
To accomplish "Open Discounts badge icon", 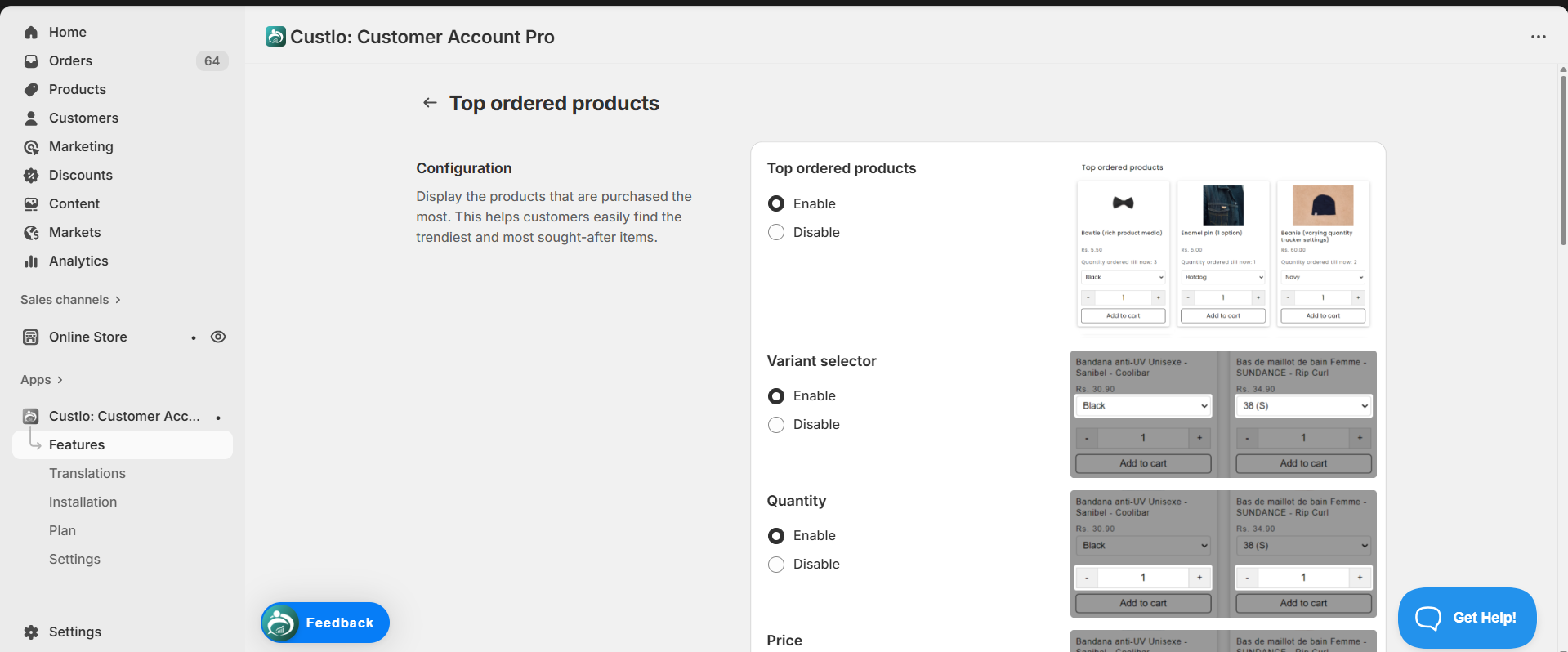I will (x=31, y=176).
